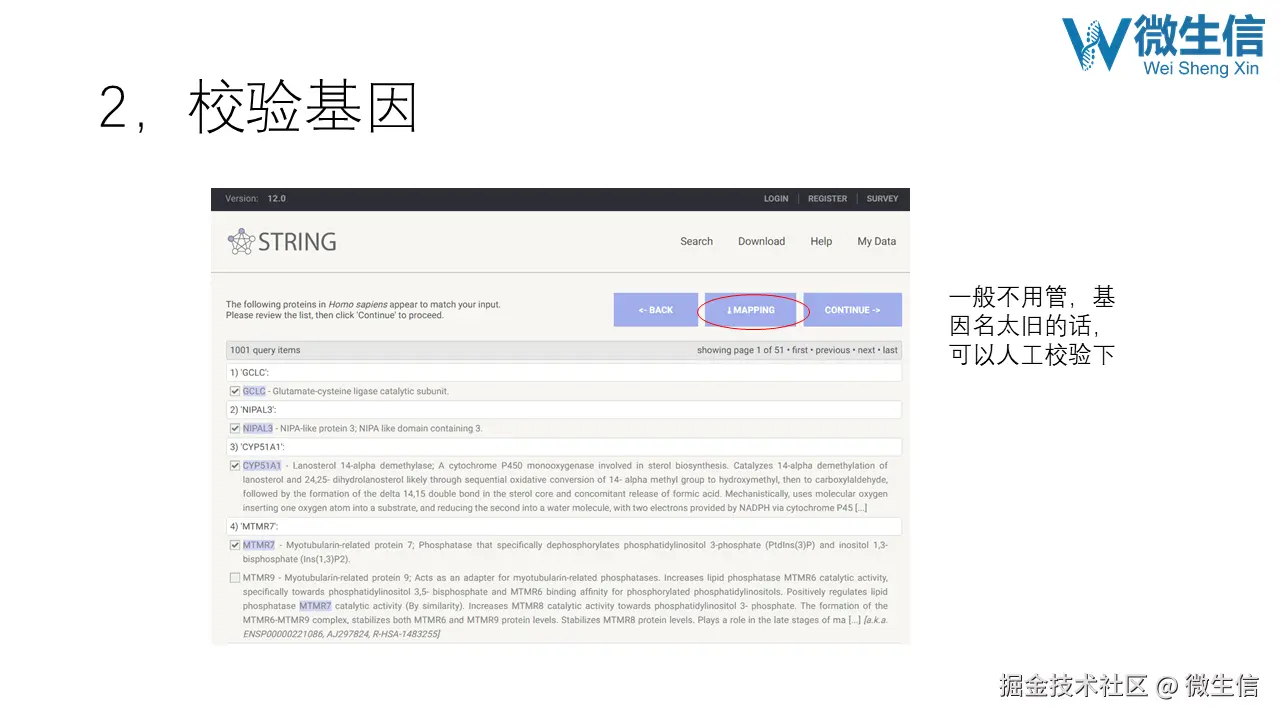This screenshot has height=720, width=1280.
Task: Click the LOGIN link
Action: pos(776,199)
